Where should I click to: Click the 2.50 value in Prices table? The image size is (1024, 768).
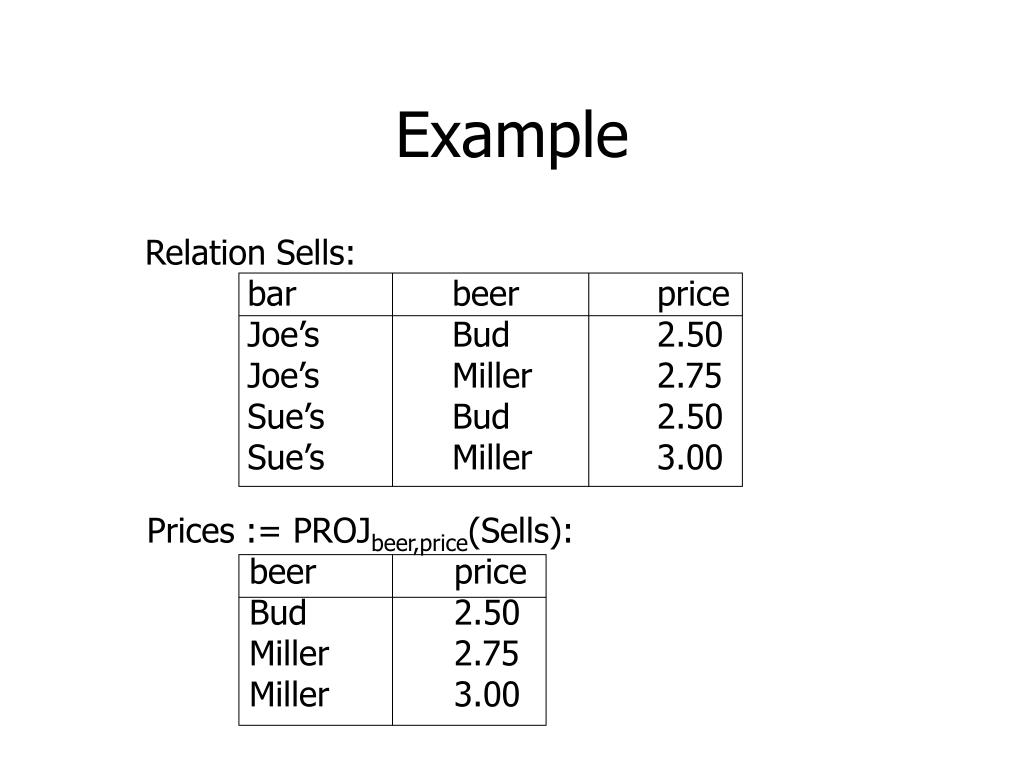point(487,613)
